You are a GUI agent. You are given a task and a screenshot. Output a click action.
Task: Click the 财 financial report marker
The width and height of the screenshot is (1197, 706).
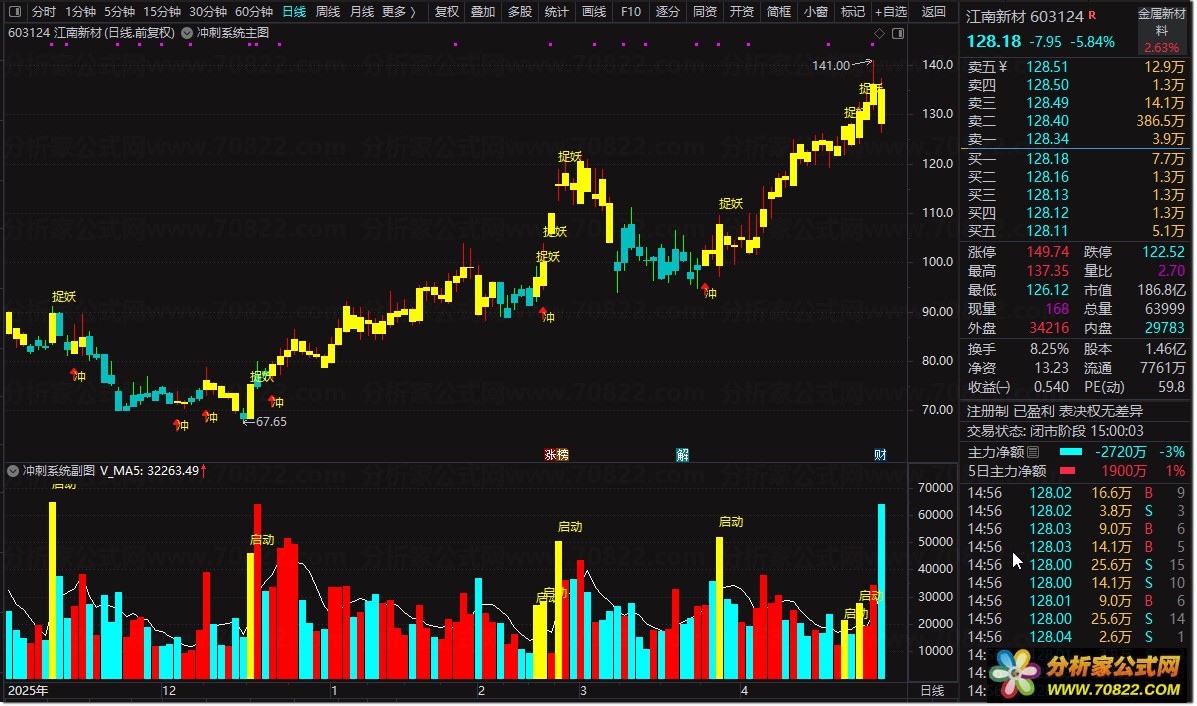coord(879,454)
